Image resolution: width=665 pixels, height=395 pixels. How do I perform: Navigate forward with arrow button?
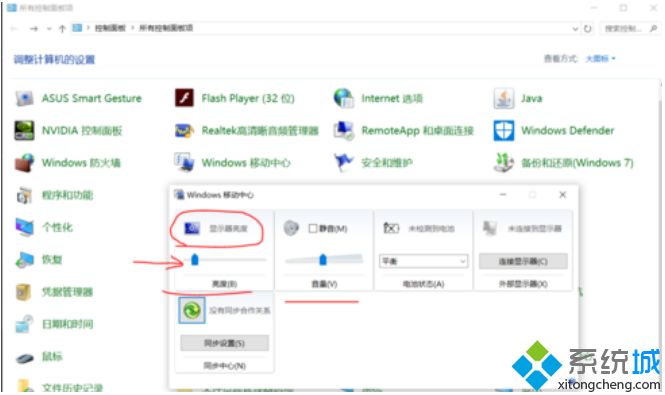tap(34, 29)
